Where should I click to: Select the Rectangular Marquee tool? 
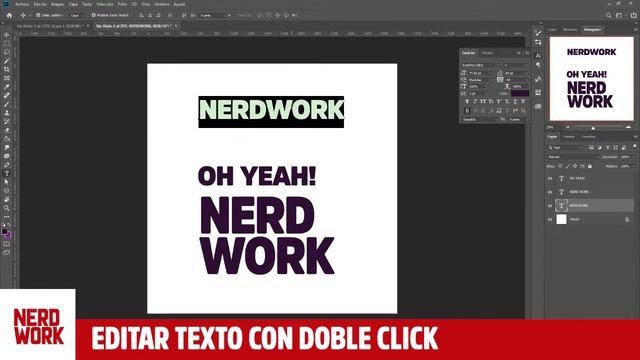click(x=7, y=43)
